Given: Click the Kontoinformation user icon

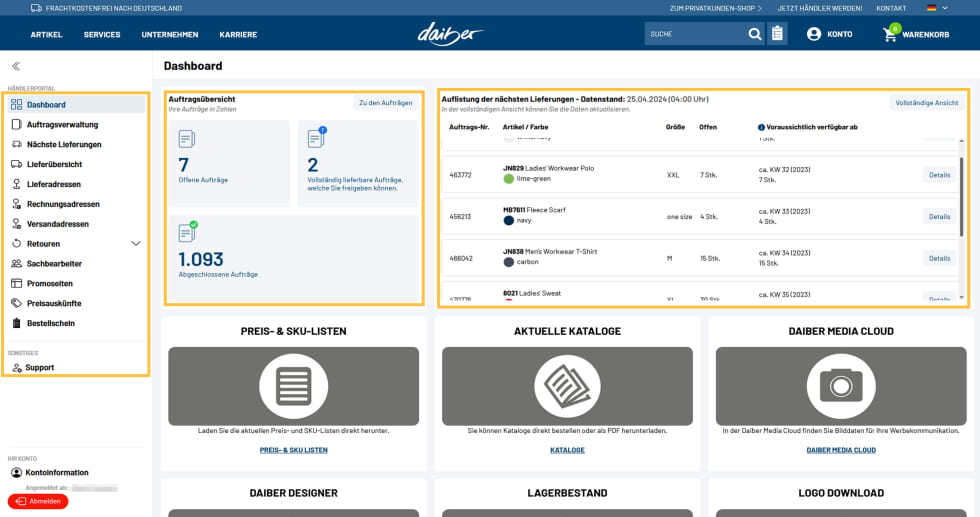Looking at the screenshot, I should (x=16, y=473).
